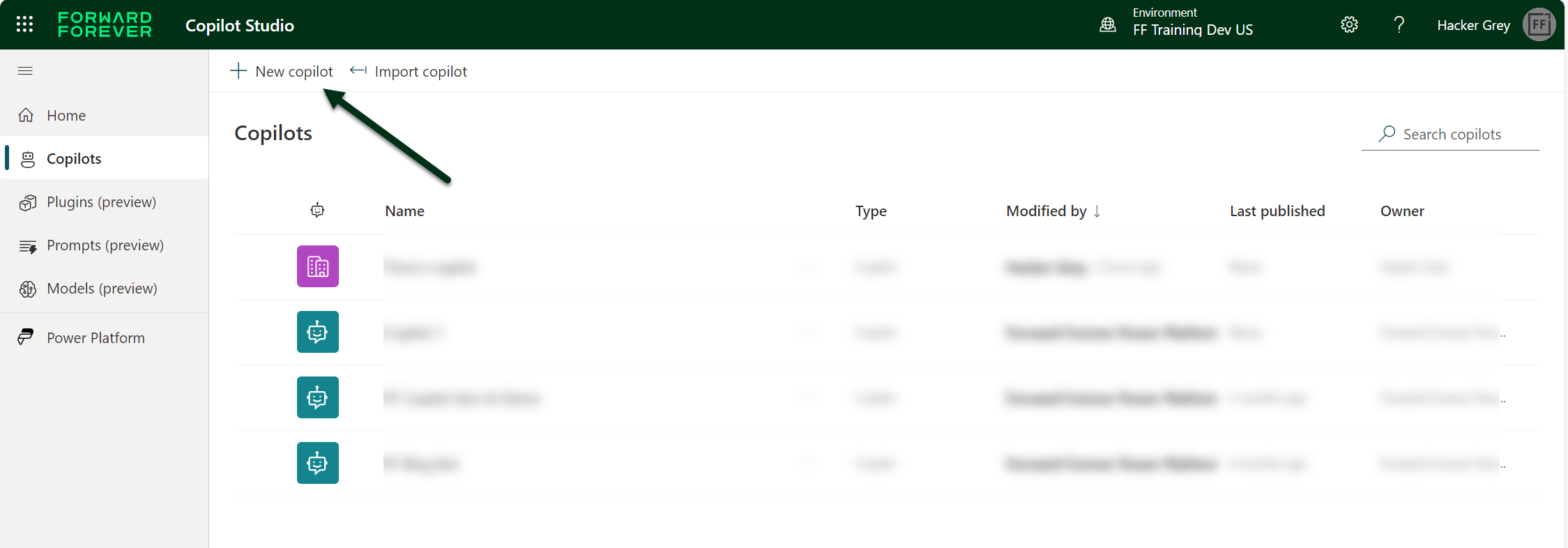Select Models (preview) in the sidebar

(x=102, y=289)
